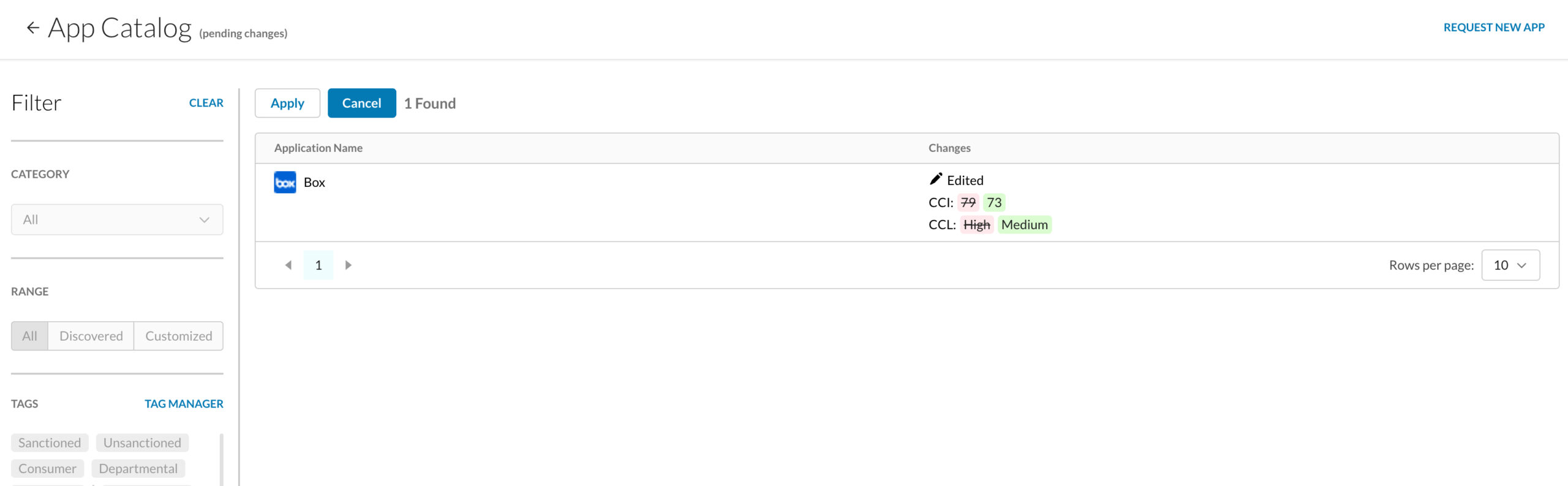Toggle the Departmental tag filter
The image size is (1568, 486).
(x=138, y=468)
